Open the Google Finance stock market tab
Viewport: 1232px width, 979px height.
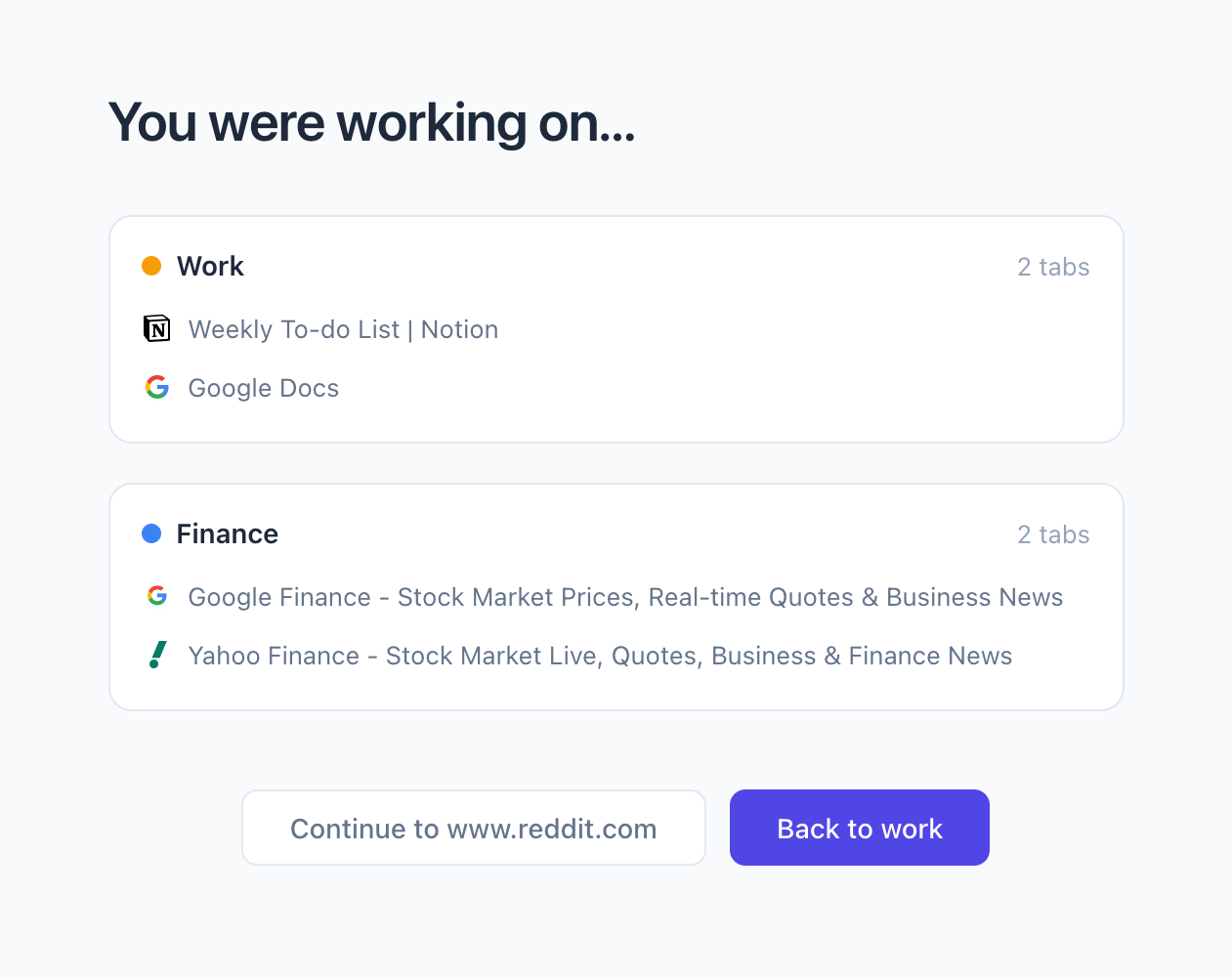click(625, 597)
